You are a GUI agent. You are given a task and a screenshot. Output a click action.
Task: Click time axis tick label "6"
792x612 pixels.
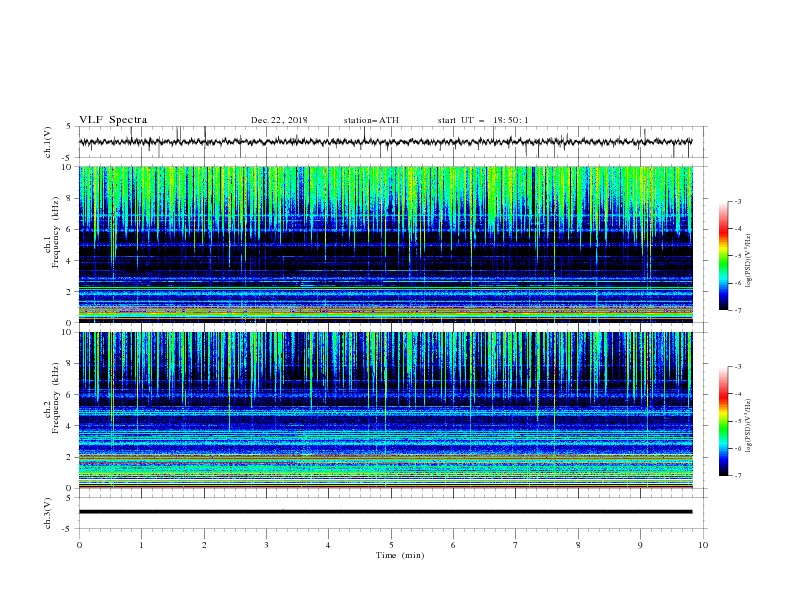click(453, 545)
